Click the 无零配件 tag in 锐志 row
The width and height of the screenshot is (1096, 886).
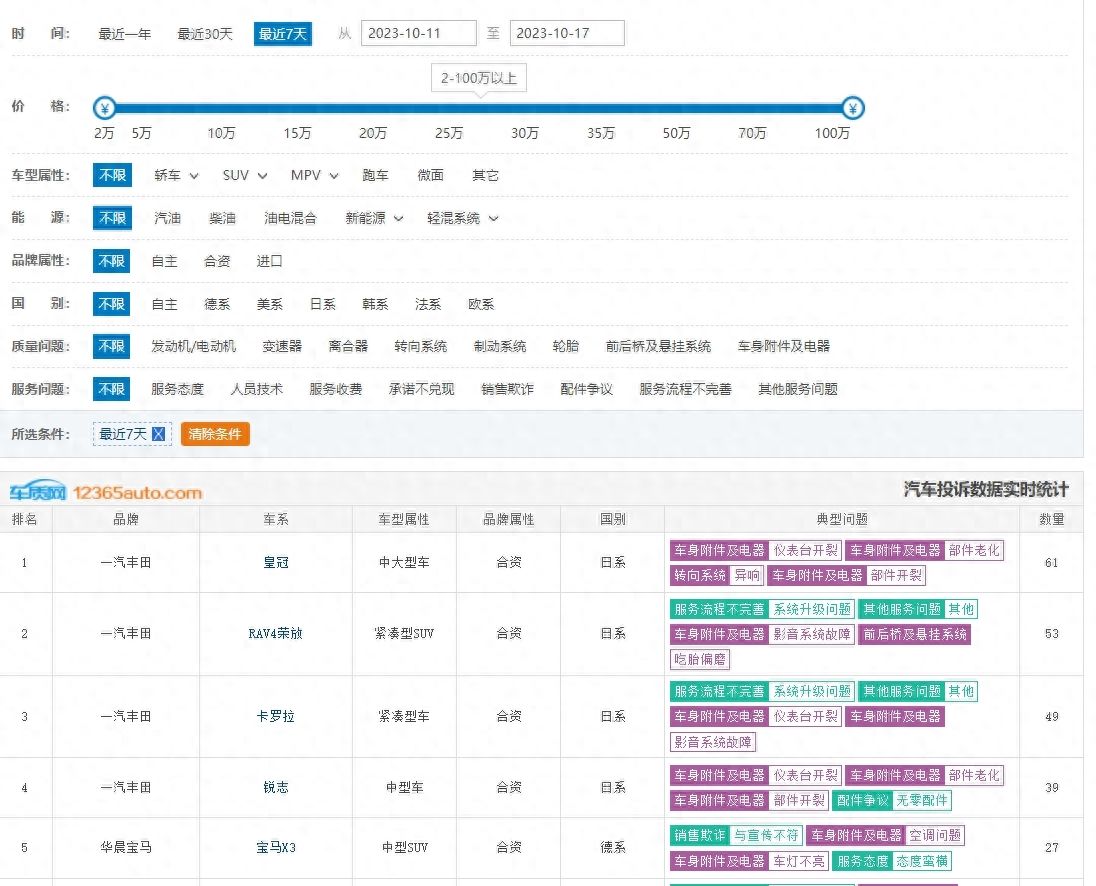(x=921, y=800)
